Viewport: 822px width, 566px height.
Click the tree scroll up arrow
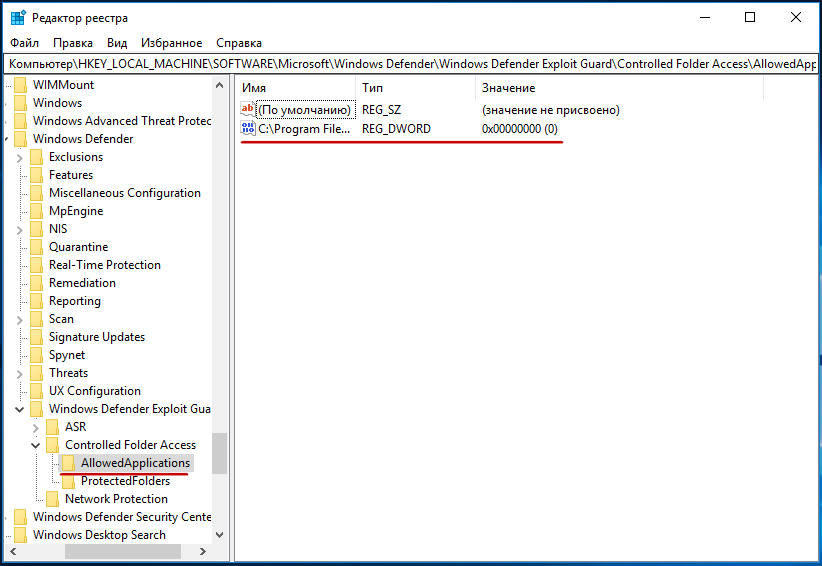click(220, 85)
